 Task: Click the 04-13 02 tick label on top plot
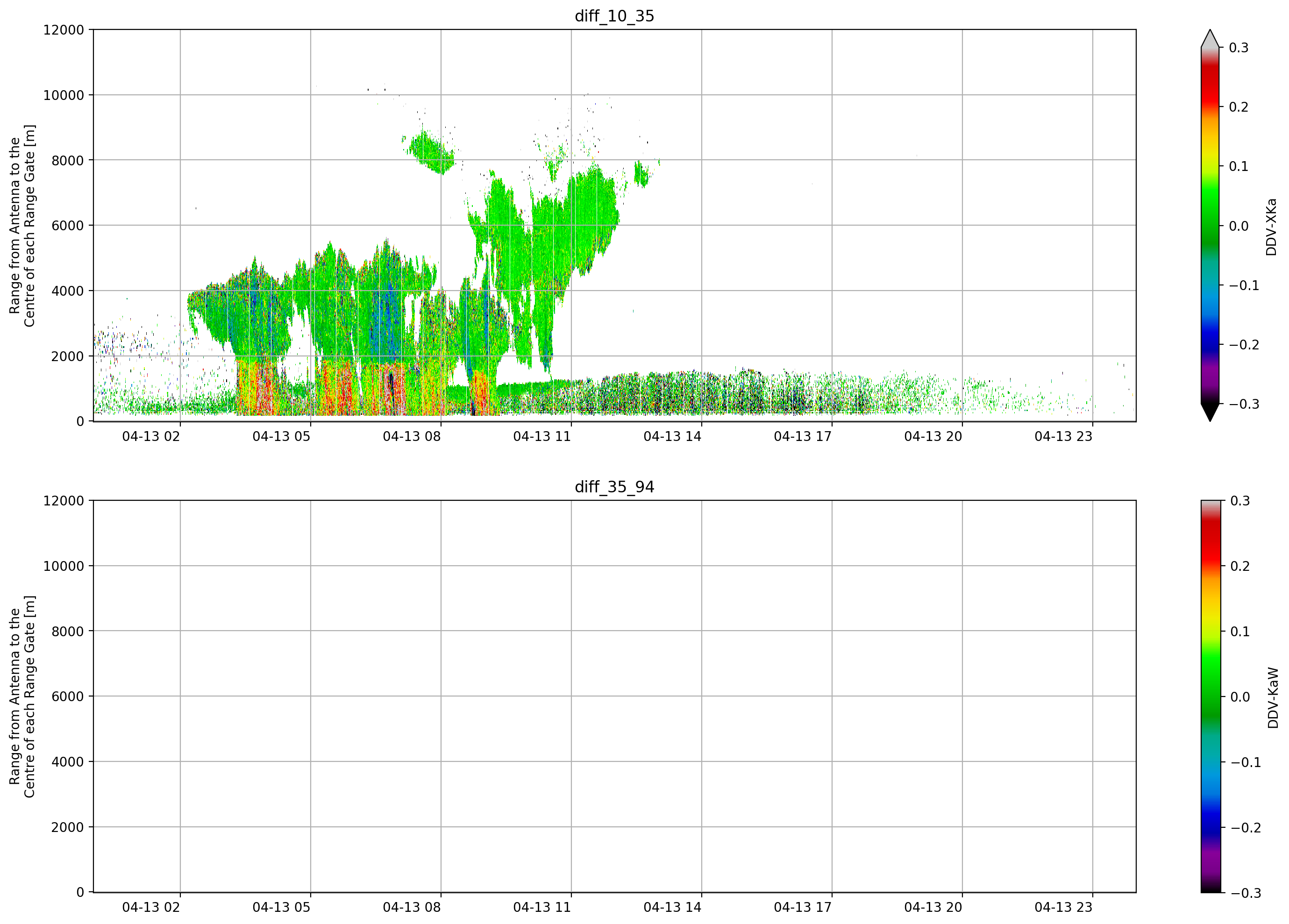(151, 436)
